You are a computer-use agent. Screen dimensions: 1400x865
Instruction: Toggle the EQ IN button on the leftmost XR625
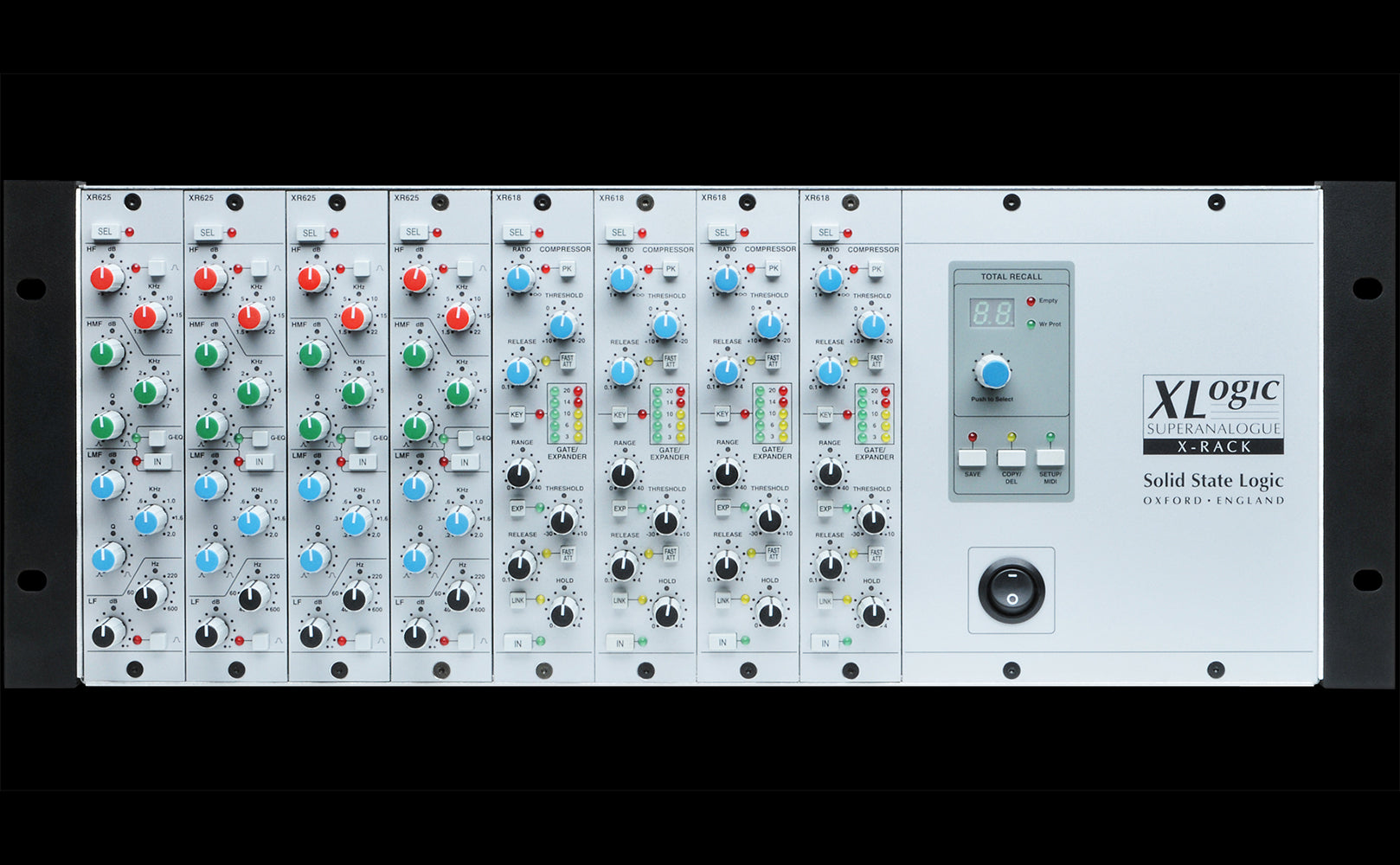pyautogui.click(x=157, y=462)
